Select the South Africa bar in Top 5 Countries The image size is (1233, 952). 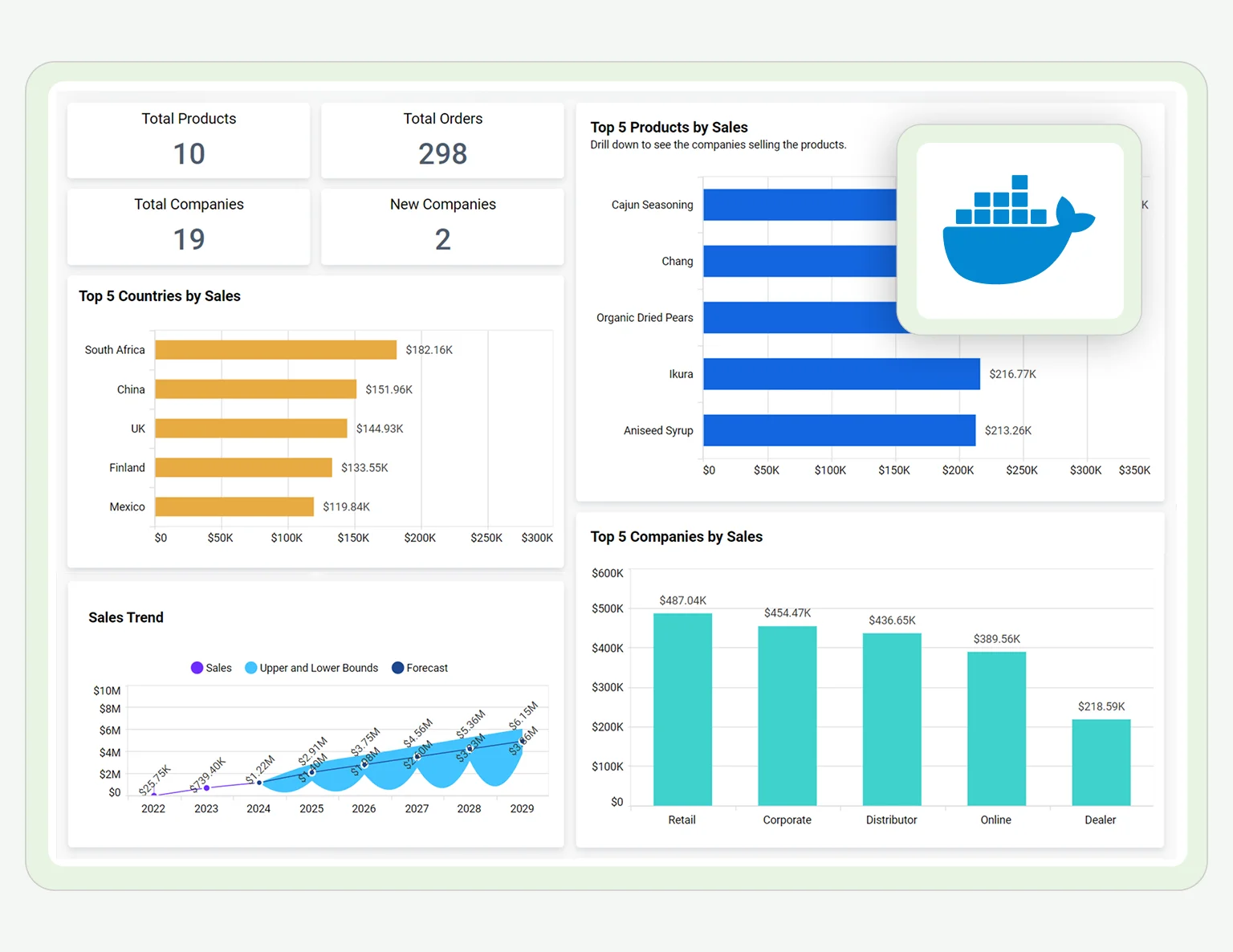click(x=273, y=349)
